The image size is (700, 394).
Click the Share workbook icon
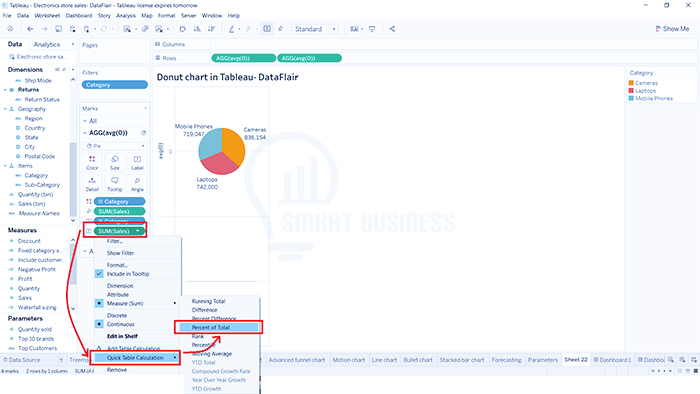click(392, 29)
